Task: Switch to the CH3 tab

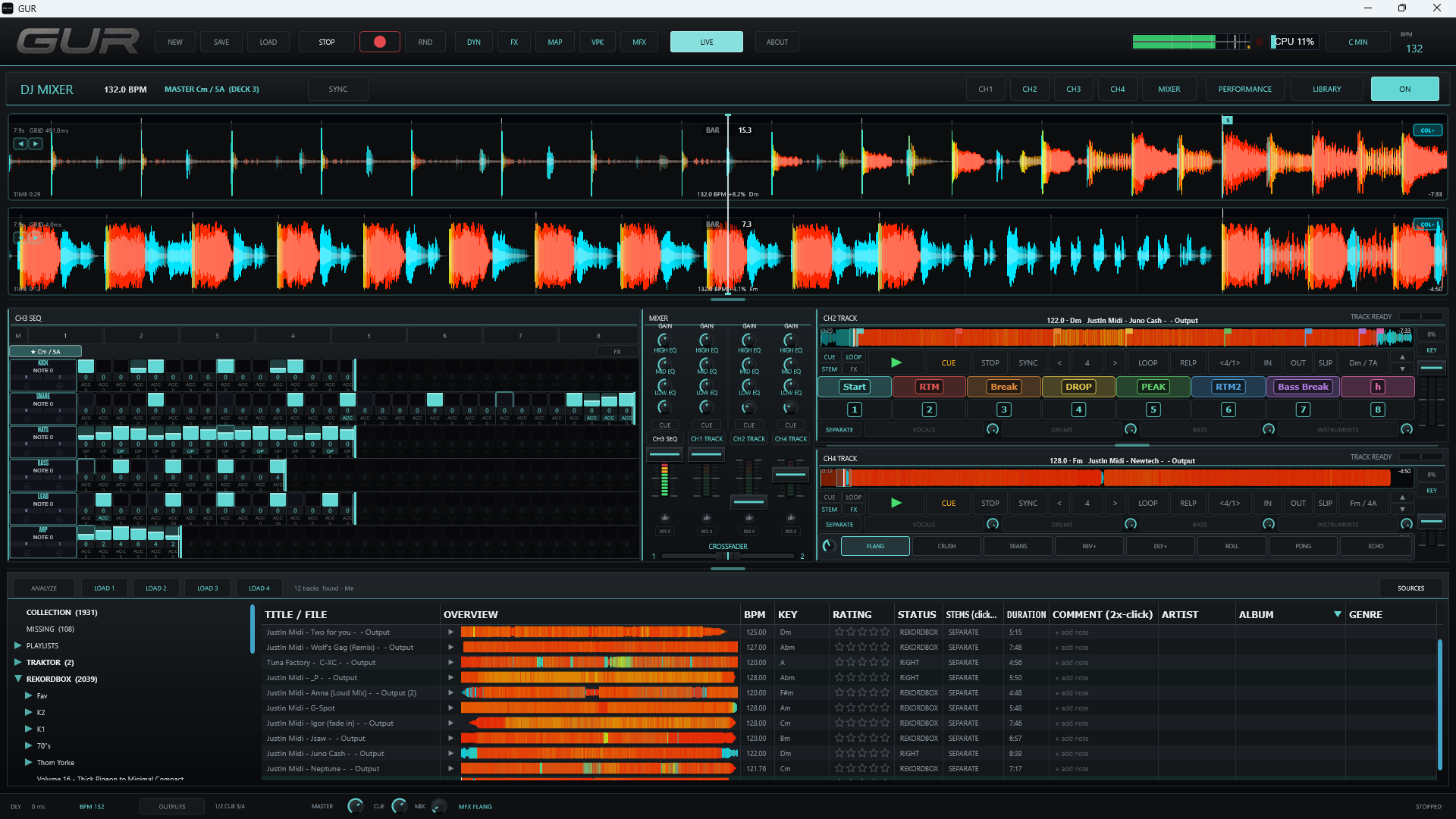Action: point(1073,89)
